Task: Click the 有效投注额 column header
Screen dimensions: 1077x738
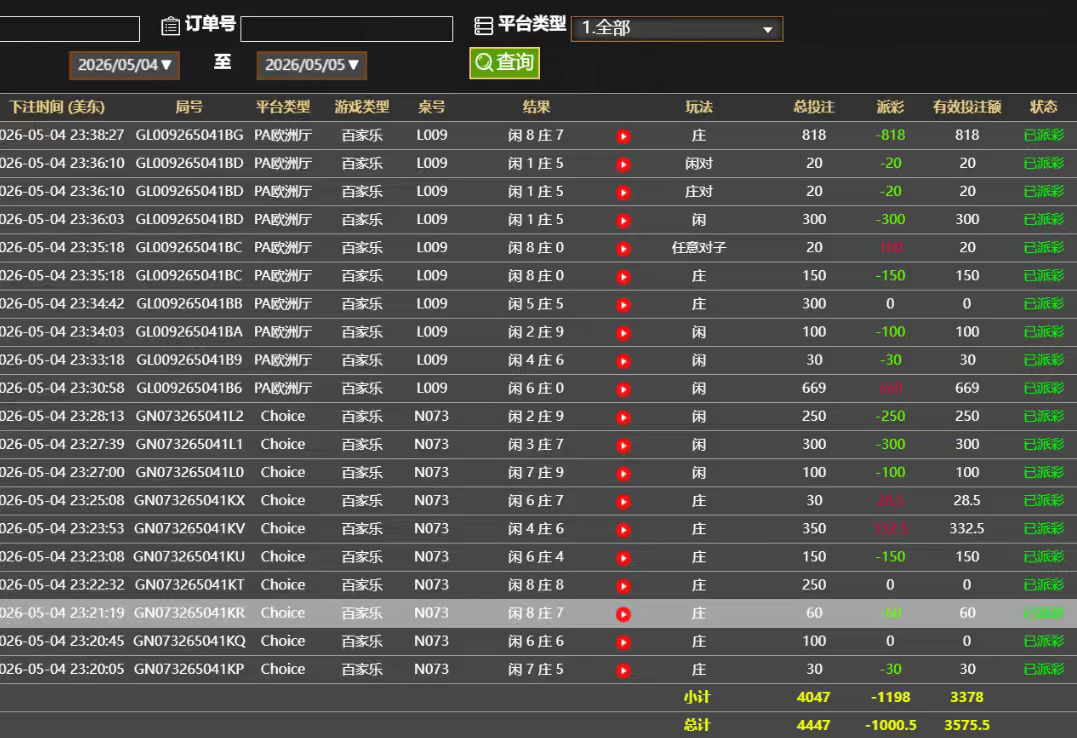Action: pos(966,107)
